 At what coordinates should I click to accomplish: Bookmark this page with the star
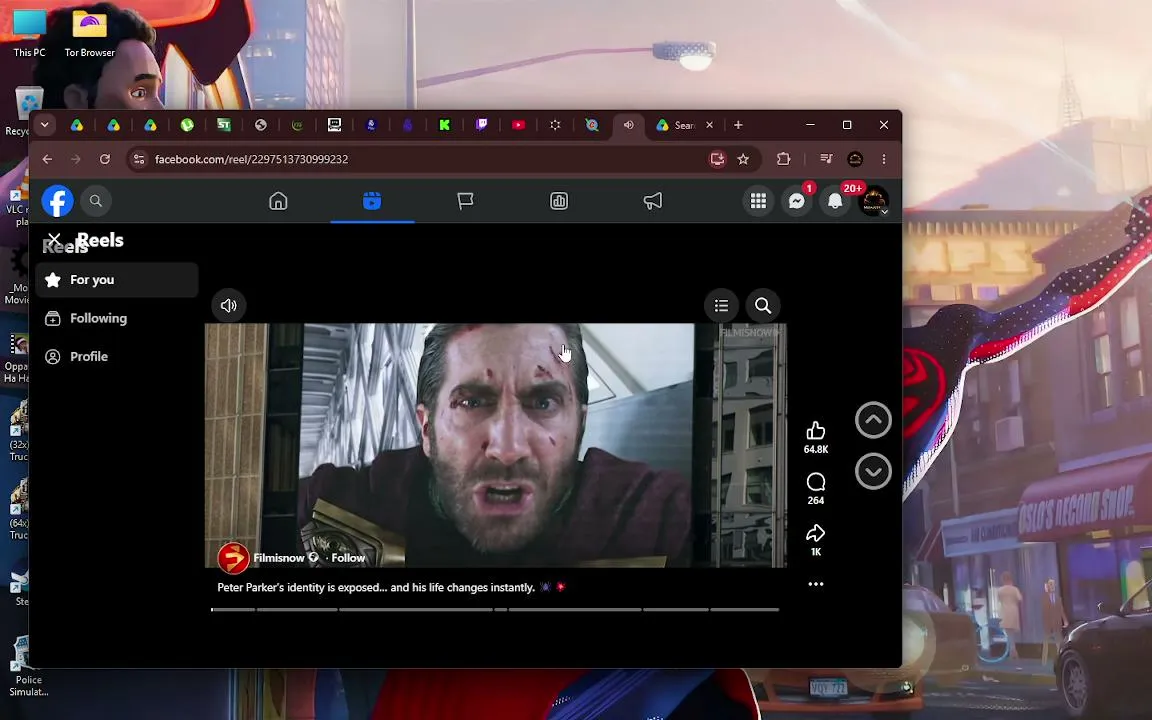click(x=744, y=159)
